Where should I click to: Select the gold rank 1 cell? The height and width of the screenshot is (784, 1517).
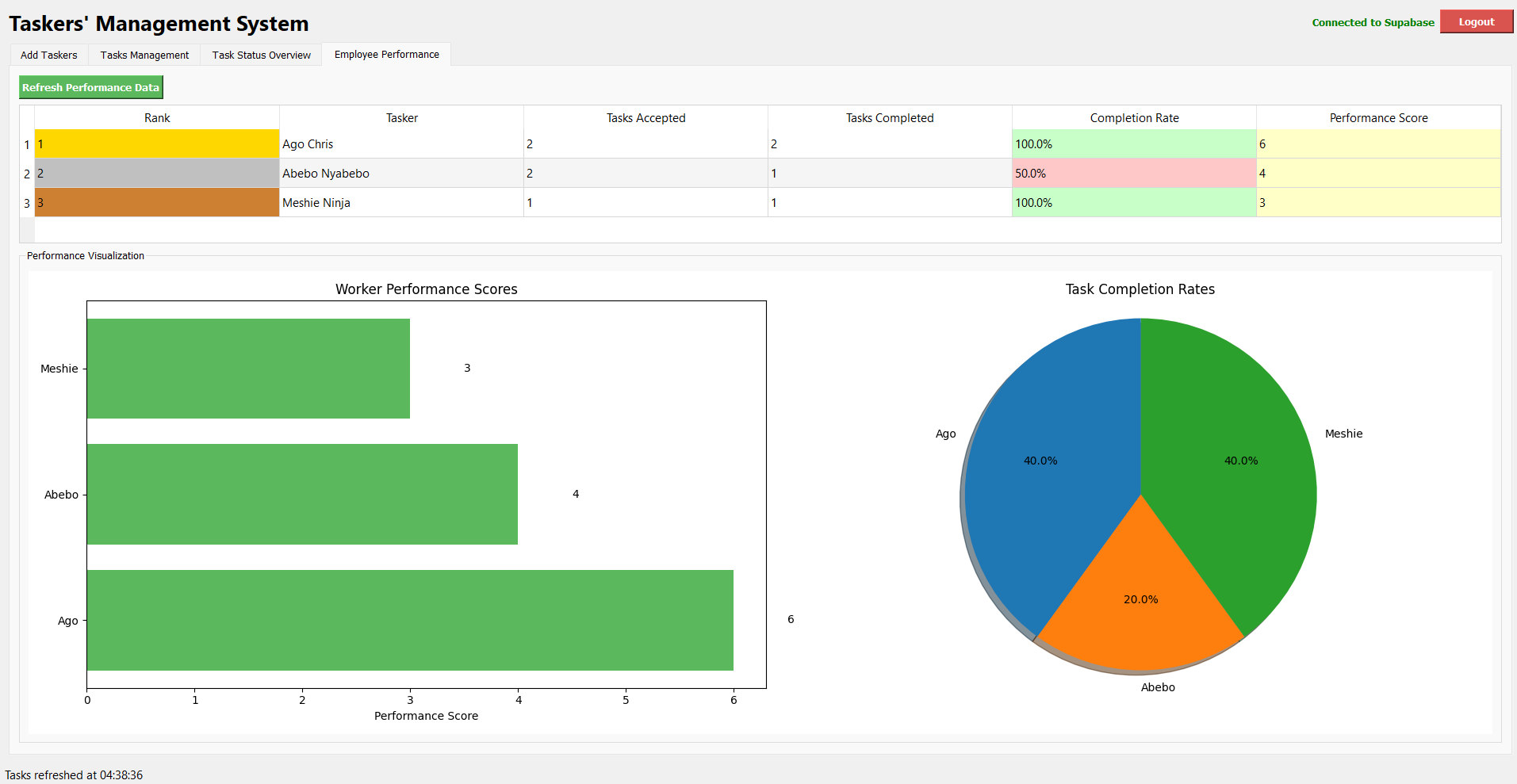157,144
